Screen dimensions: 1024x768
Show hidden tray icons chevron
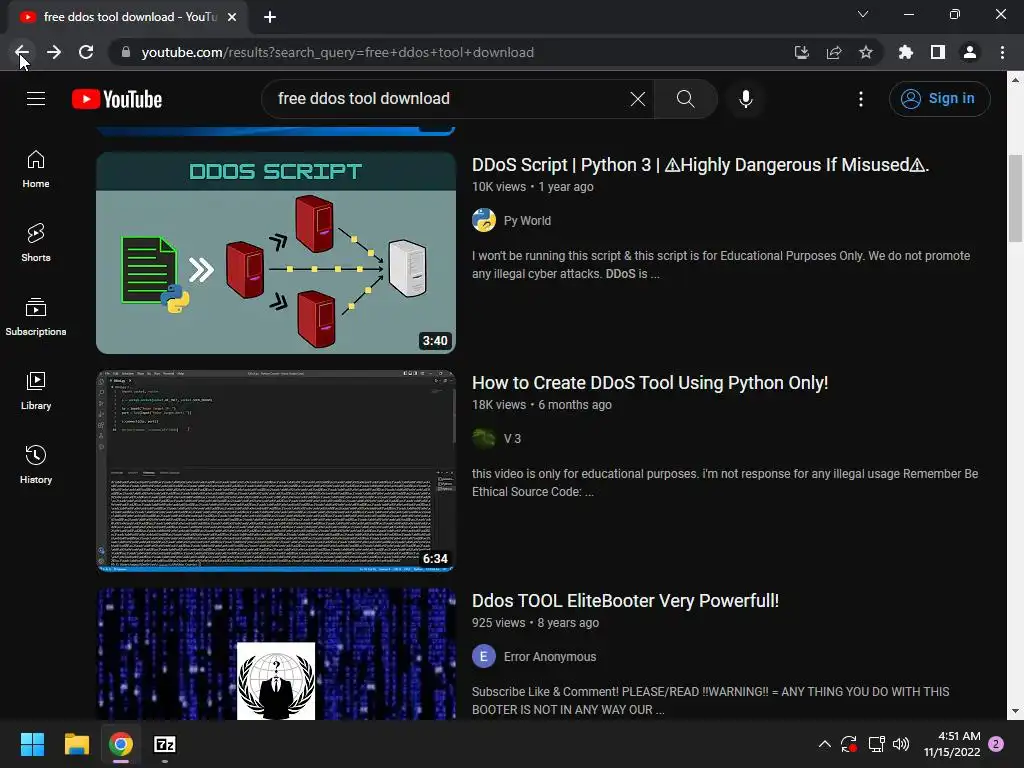(x=825, y=744)
